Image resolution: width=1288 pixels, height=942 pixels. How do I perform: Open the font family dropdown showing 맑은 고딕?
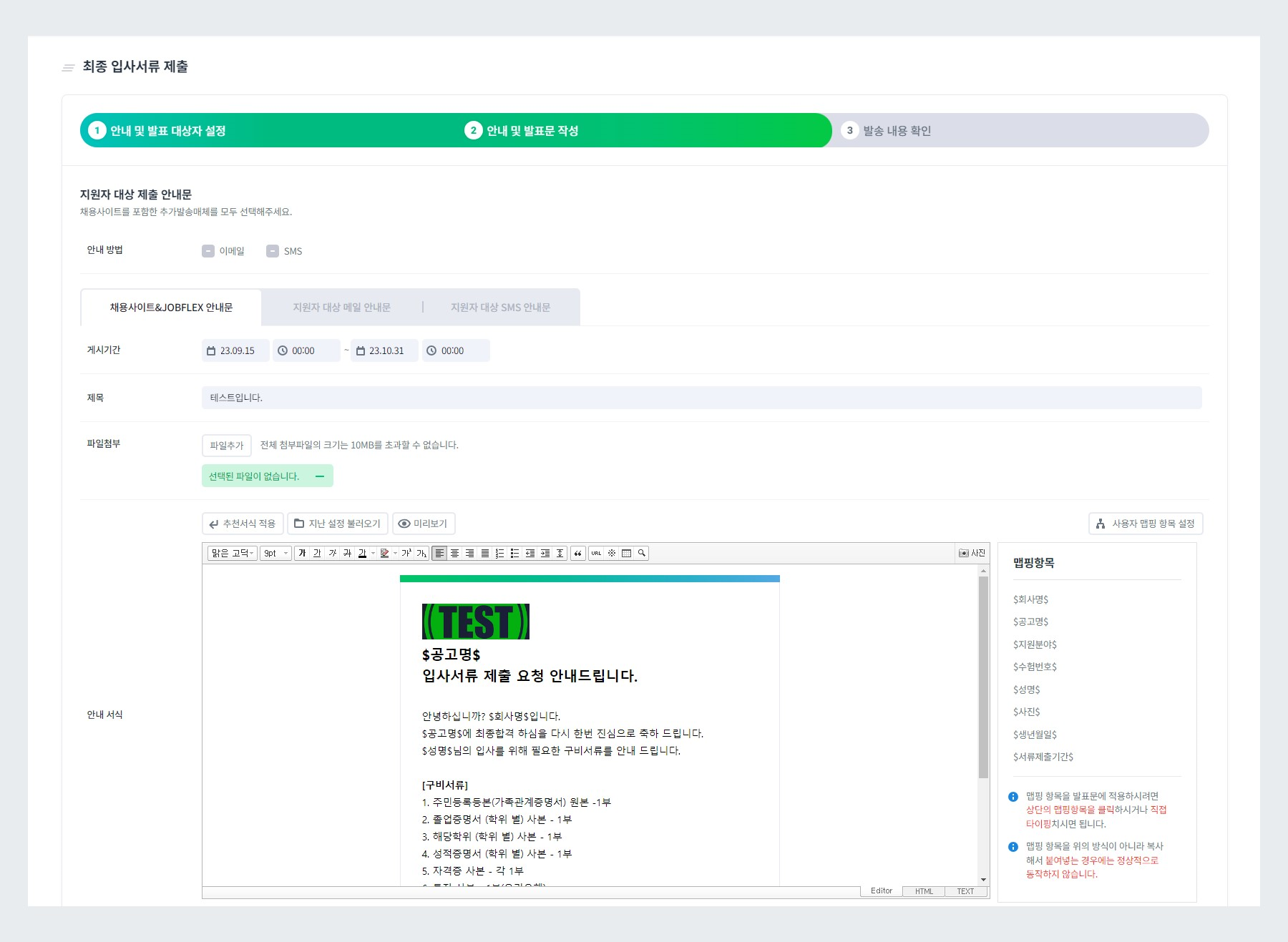coord(232,552)
